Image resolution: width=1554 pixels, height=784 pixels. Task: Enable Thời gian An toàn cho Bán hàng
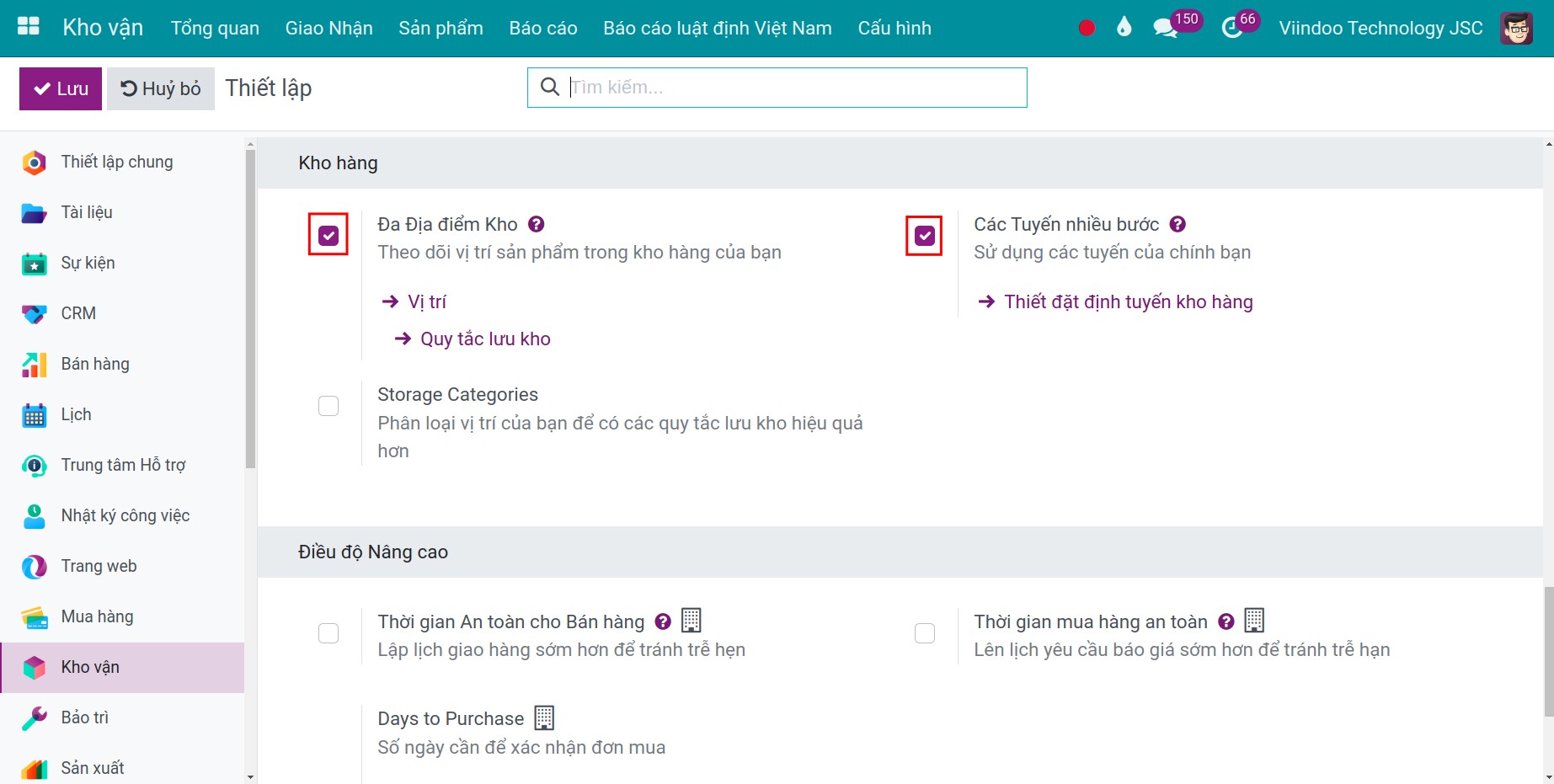click(328, 633)
